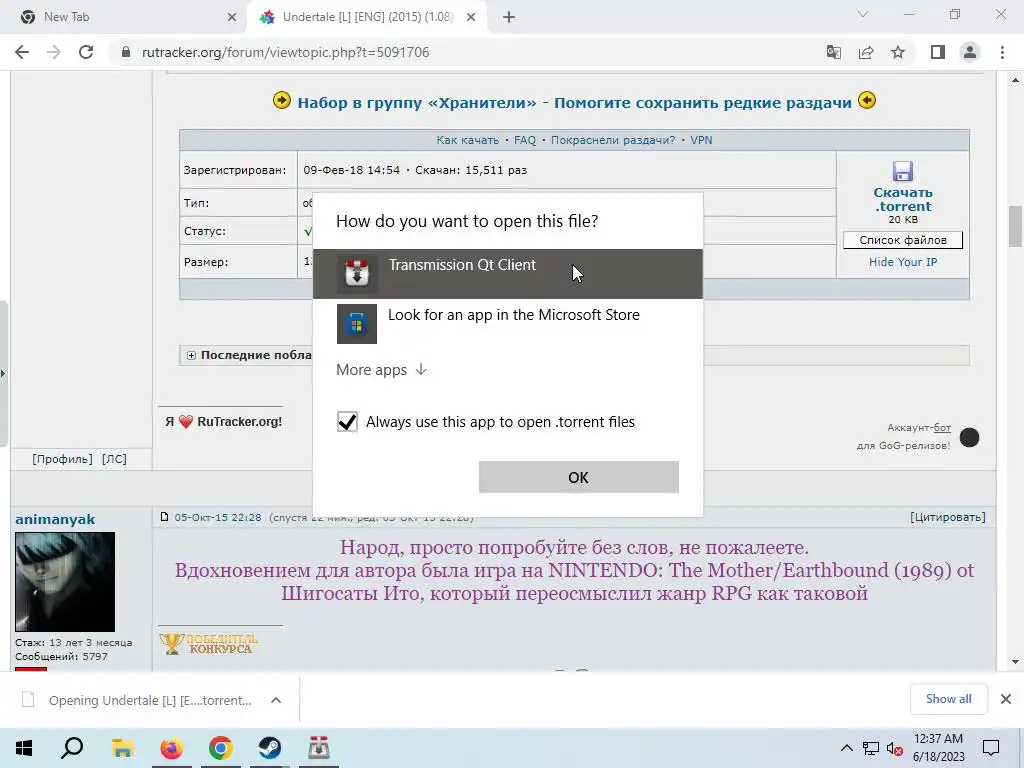This screenshot has width=1024, height=768.
Task: Show hidden tray icons chevron
Action: (x=846, y=748)
